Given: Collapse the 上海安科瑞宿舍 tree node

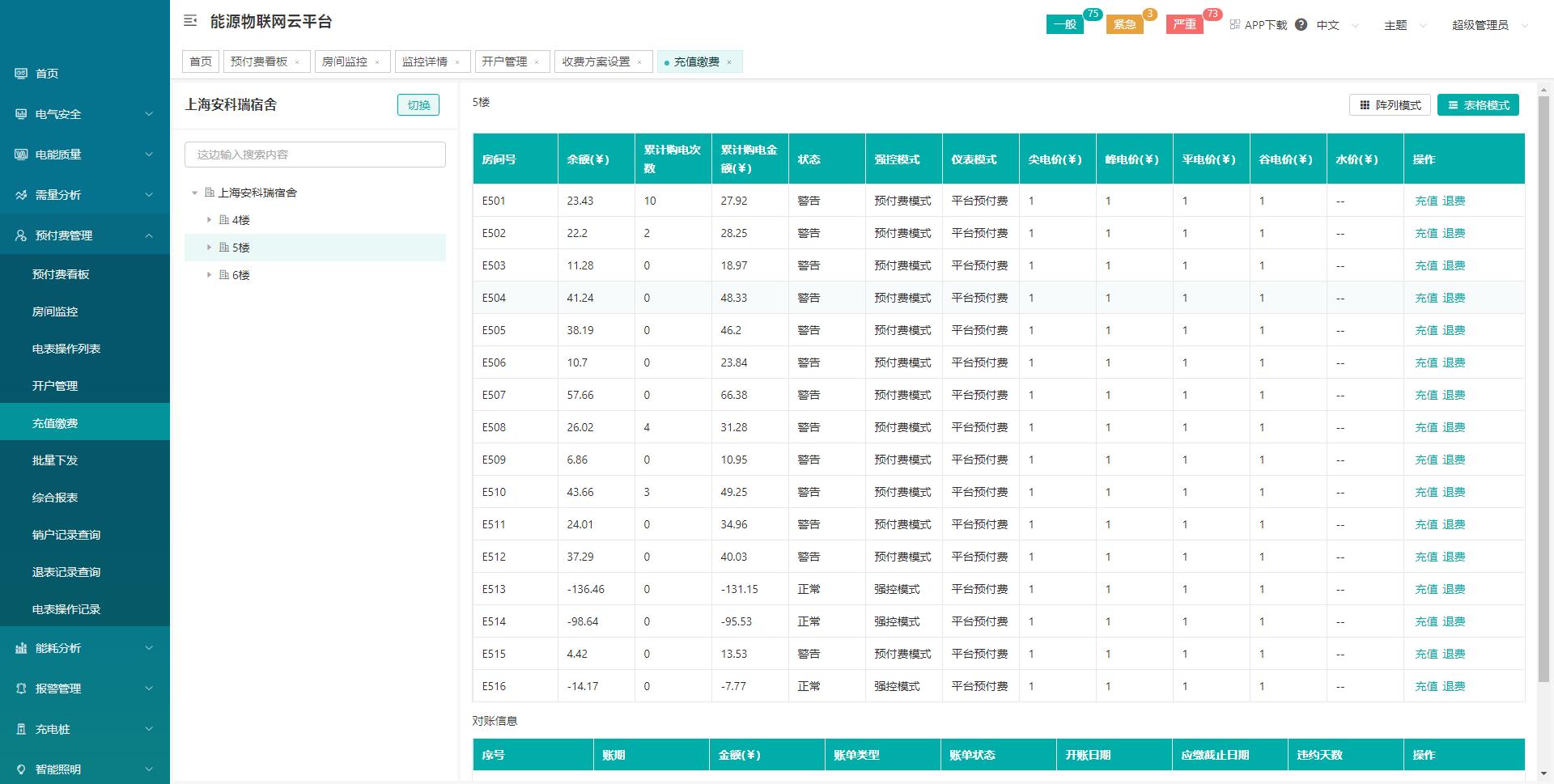Looking at the screenshot, I should [x=194, y=193].
